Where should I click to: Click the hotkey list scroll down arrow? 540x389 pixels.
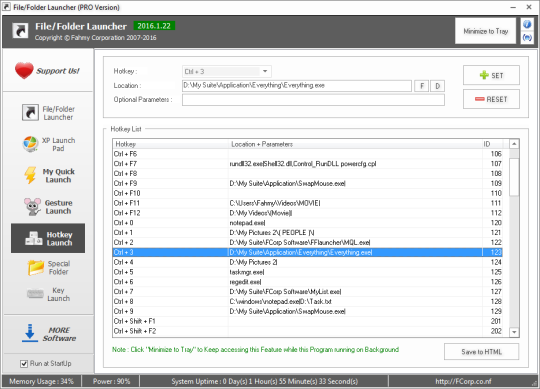click(x=514, y=332)
